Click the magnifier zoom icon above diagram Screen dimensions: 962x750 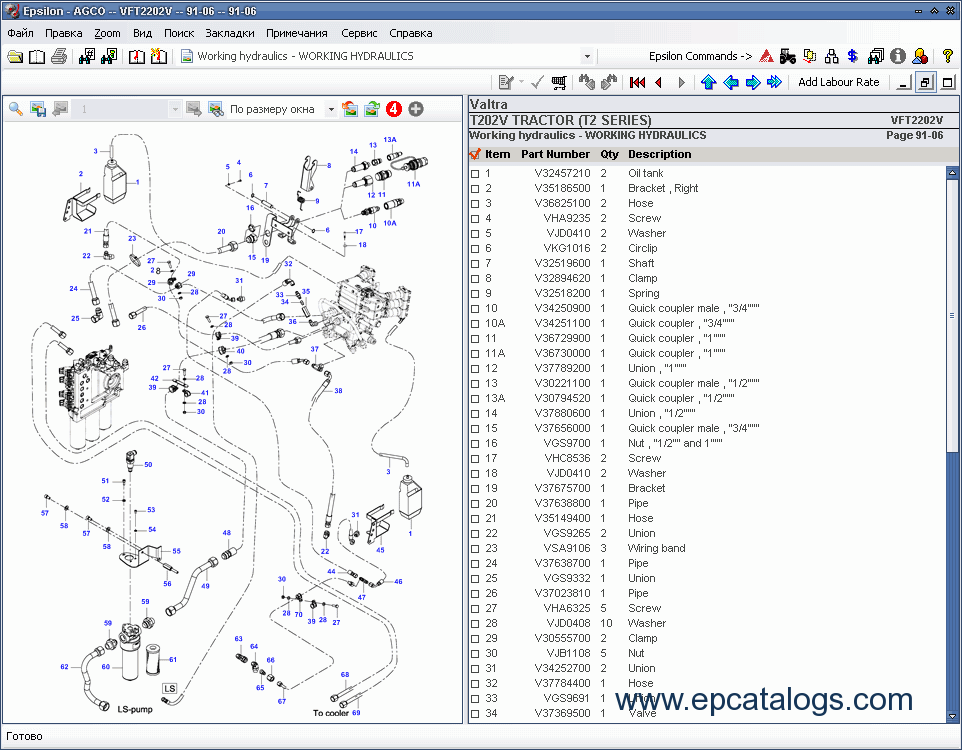coord(16,109)
